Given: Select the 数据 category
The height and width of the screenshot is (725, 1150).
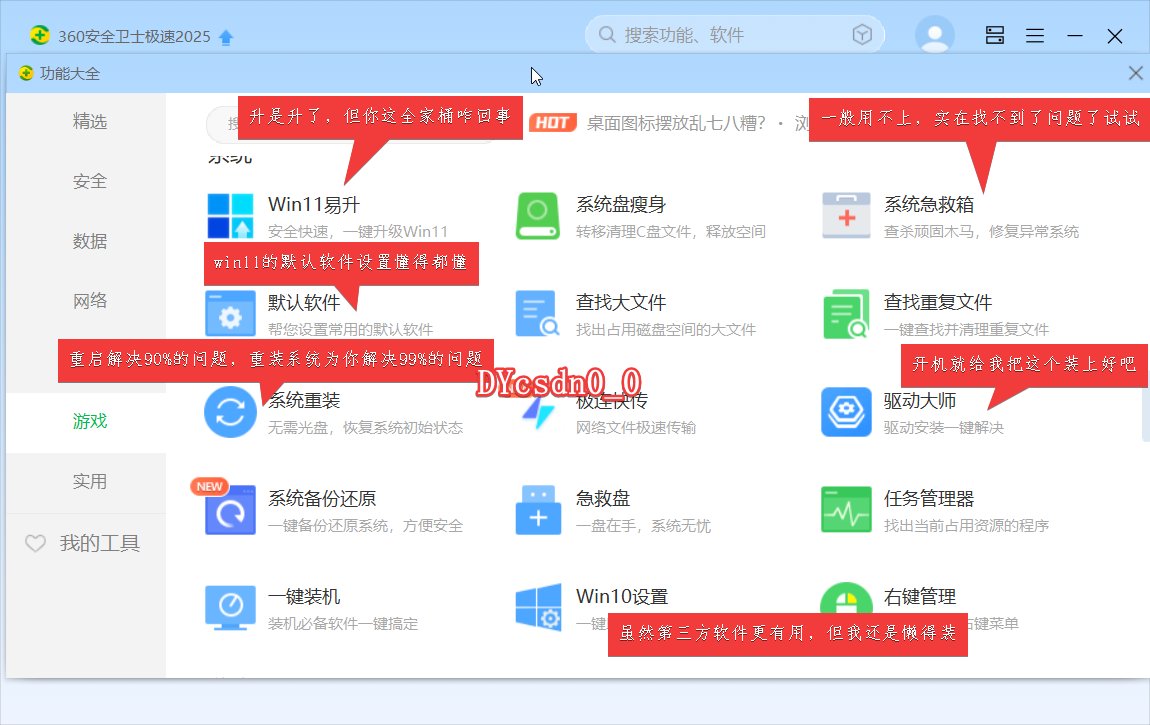Looking at the screenshot, I should point(89,241).
